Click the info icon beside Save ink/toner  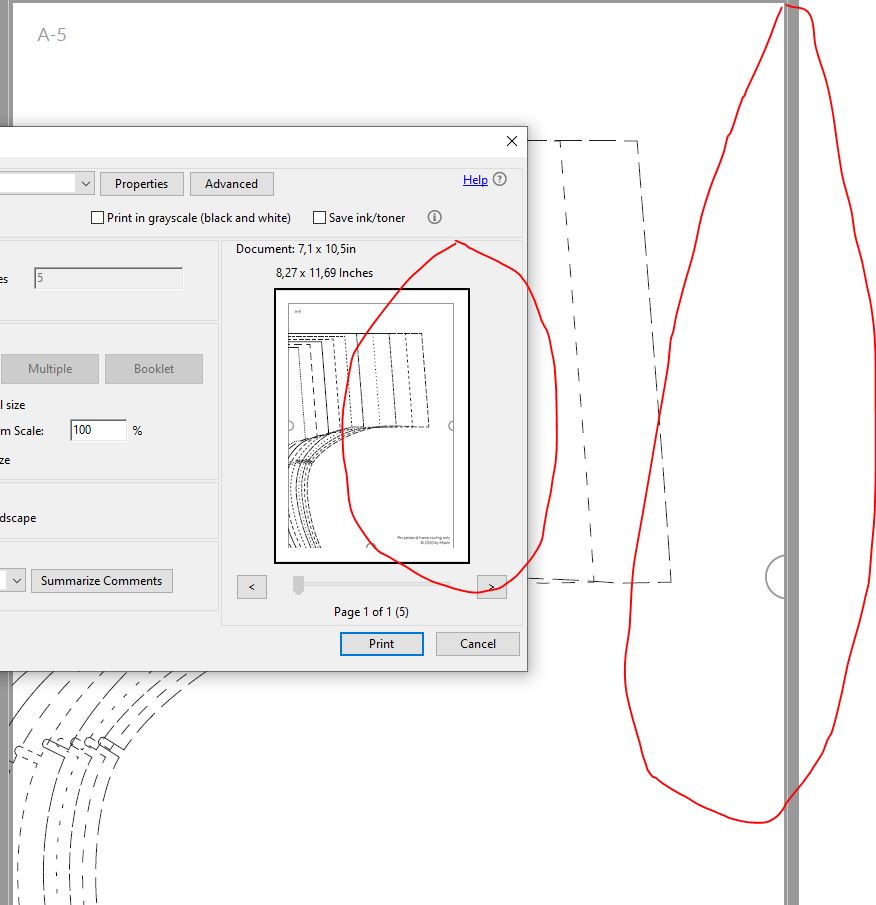tap(434, 217)
